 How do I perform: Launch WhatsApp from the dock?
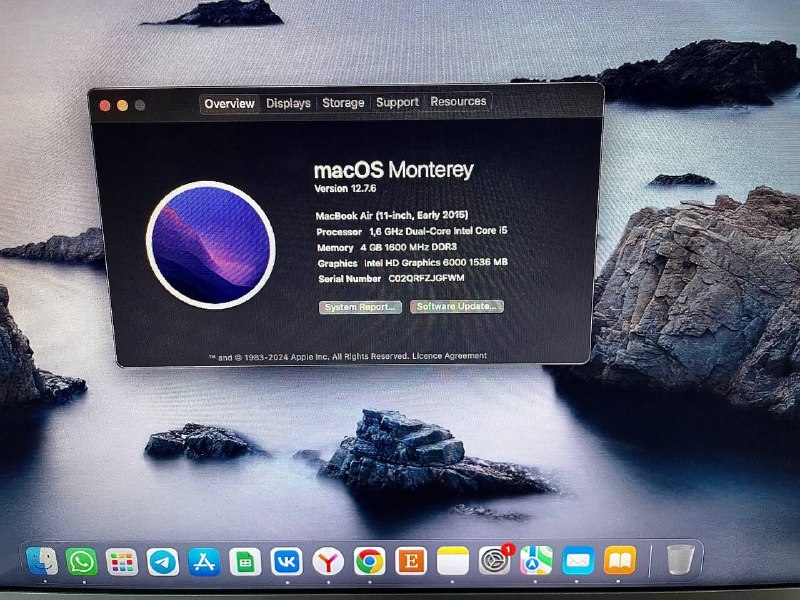pyautogui.click(x=82, y=561)
